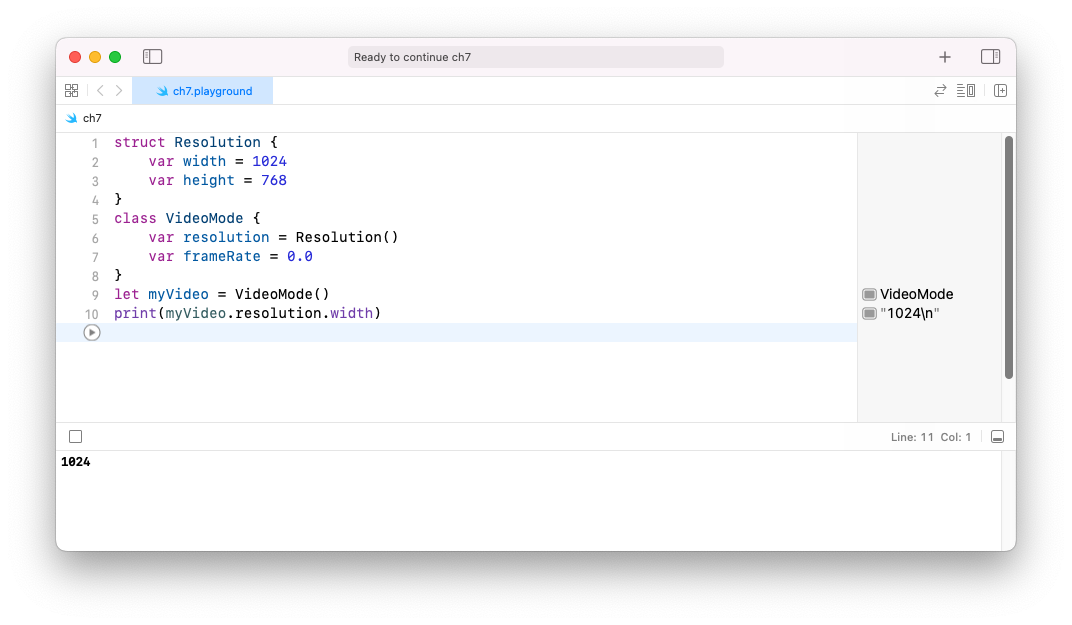Click the 1024 console output

pyautogui.click(x=75, y=462)
